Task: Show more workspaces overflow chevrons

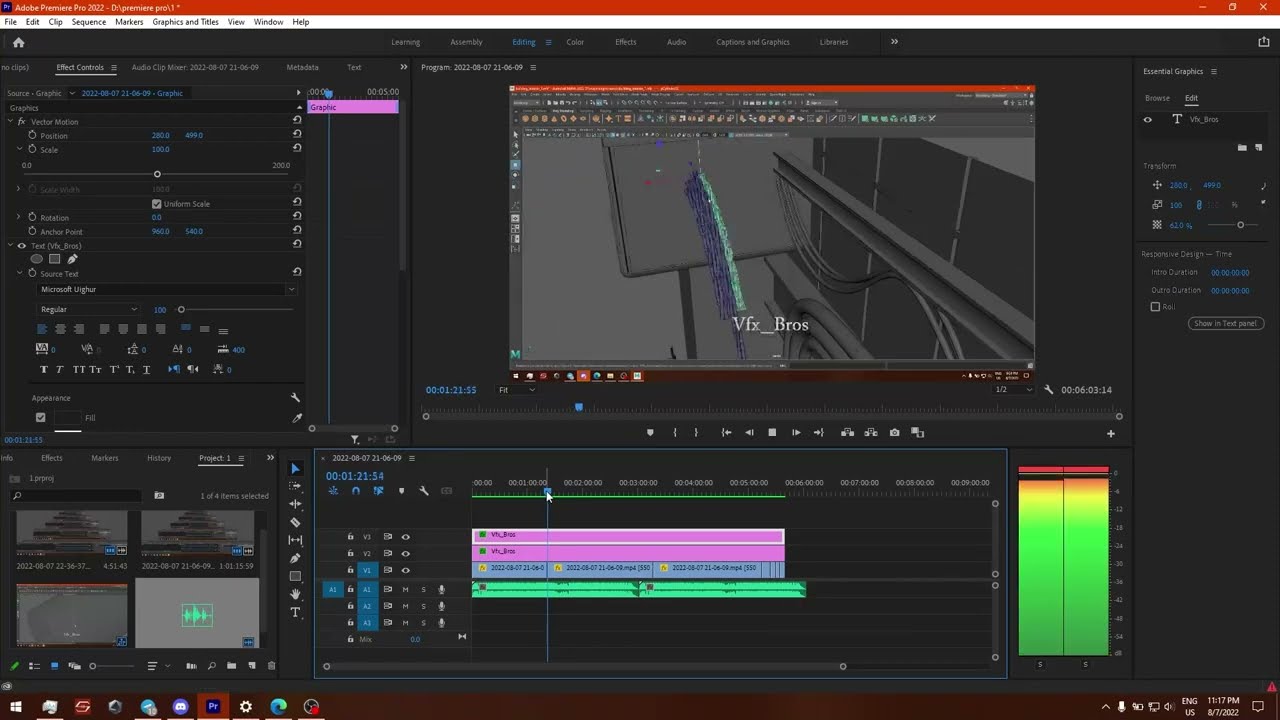Action: 894,42
